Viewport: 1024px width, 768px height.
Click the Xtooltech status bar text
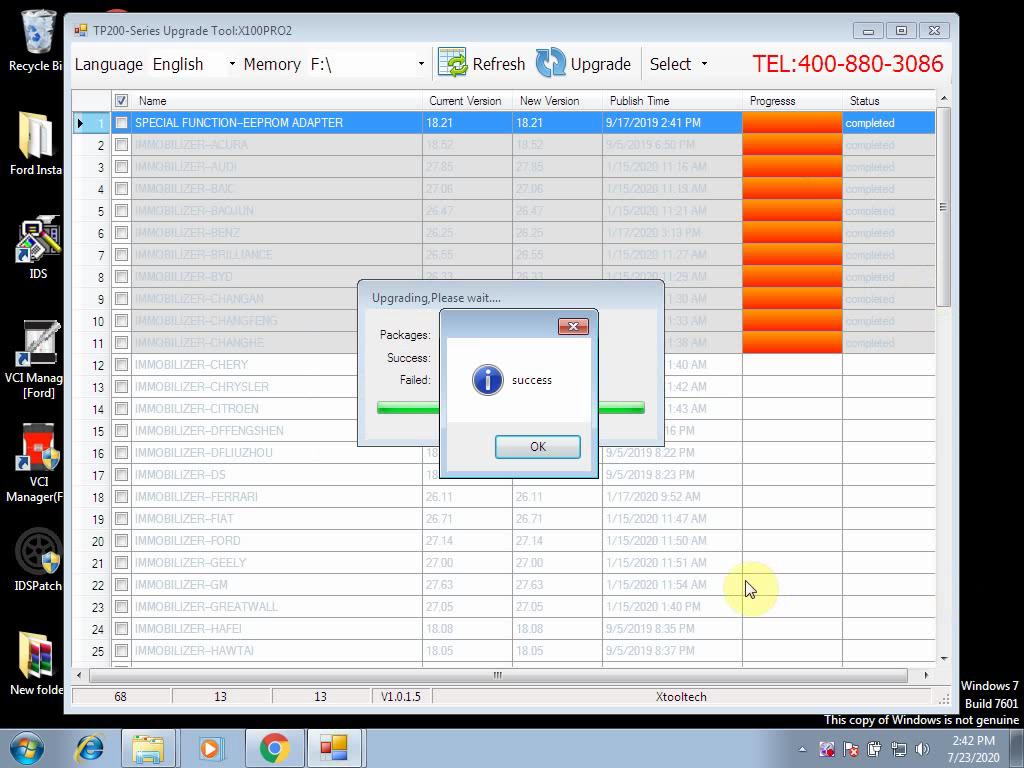681,697
